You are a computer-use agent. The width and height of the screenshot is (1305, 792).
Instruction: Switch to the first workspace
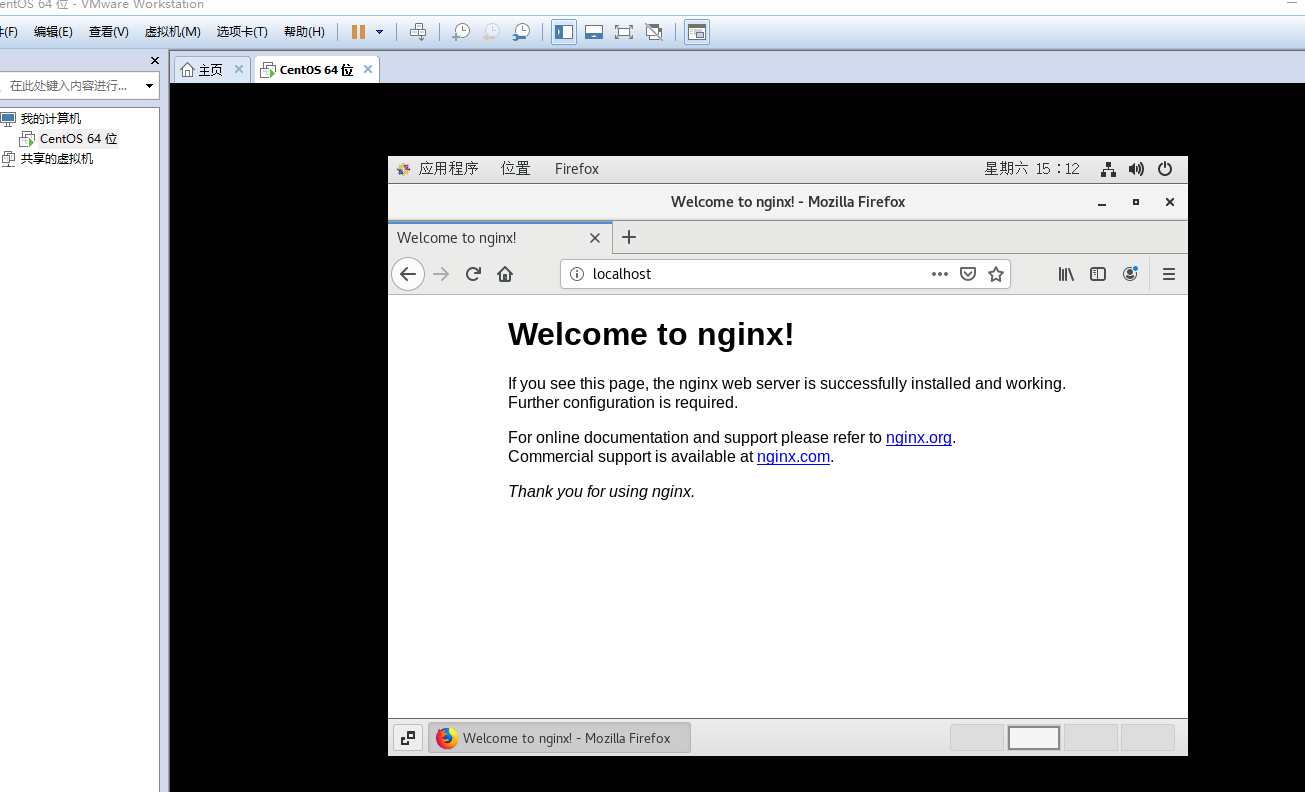tap(977, 738)
